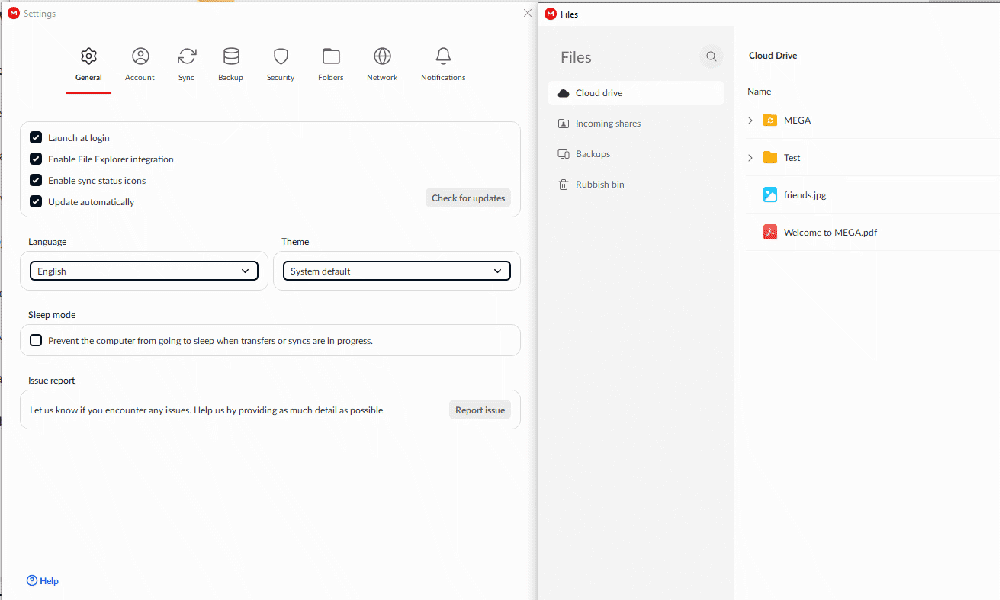Image resolution: width=1000 pixels, height=600 pixels.
Task: Enable sleep prevention during transfers
Action: (36, 340)
